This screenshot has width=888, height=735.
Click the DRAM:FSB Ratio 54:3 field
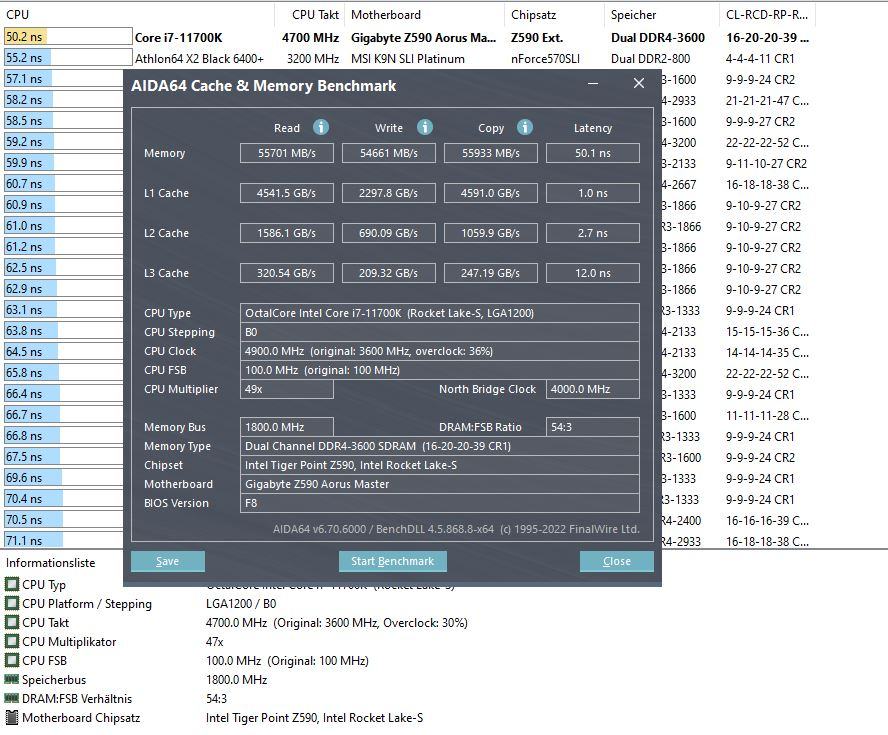(593, 427)
